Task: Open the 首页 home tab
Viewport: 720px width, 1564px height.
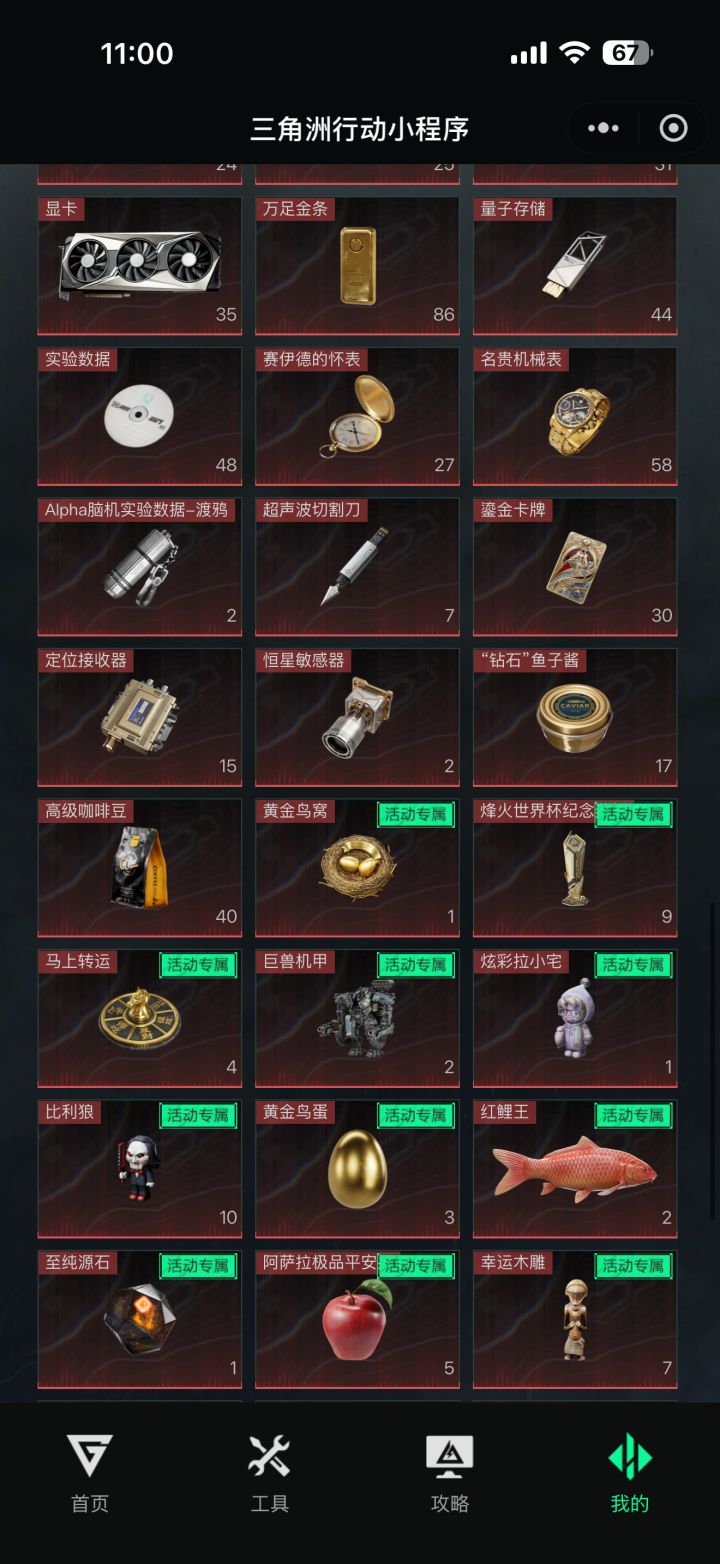Action: click(x=90, y=1474)
